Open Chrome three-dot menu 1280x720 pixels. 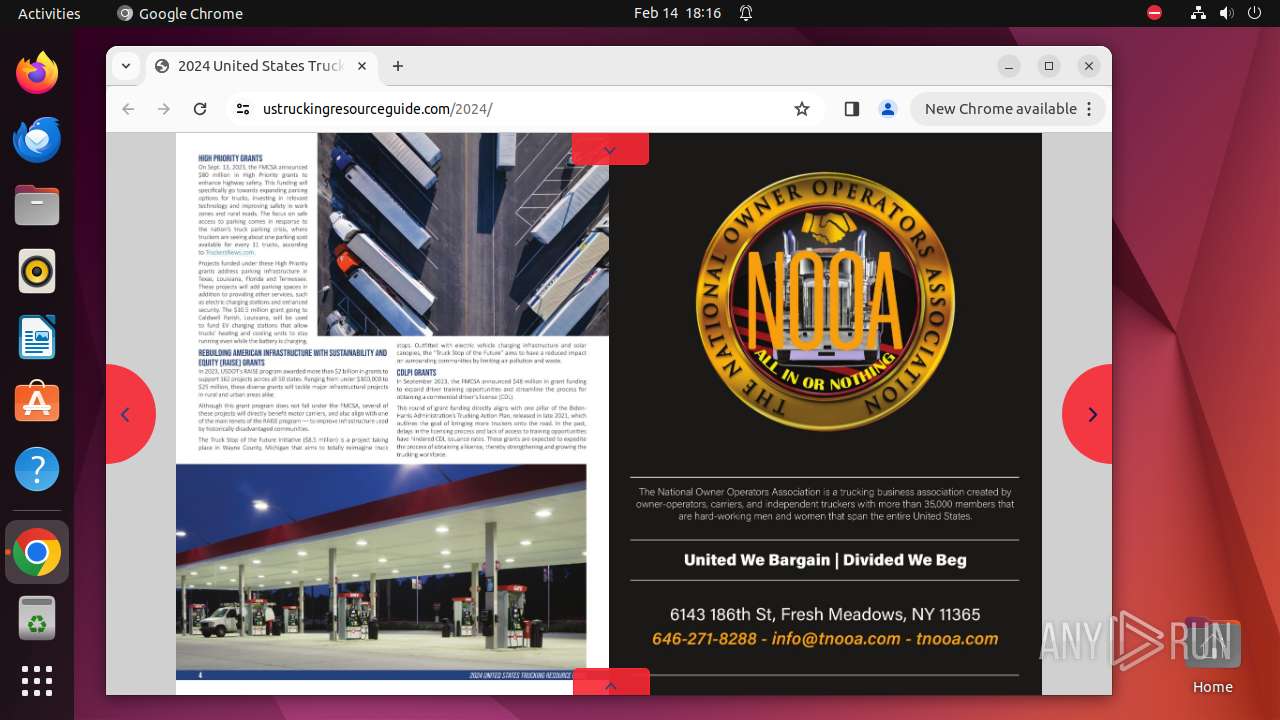point(1090,109)
